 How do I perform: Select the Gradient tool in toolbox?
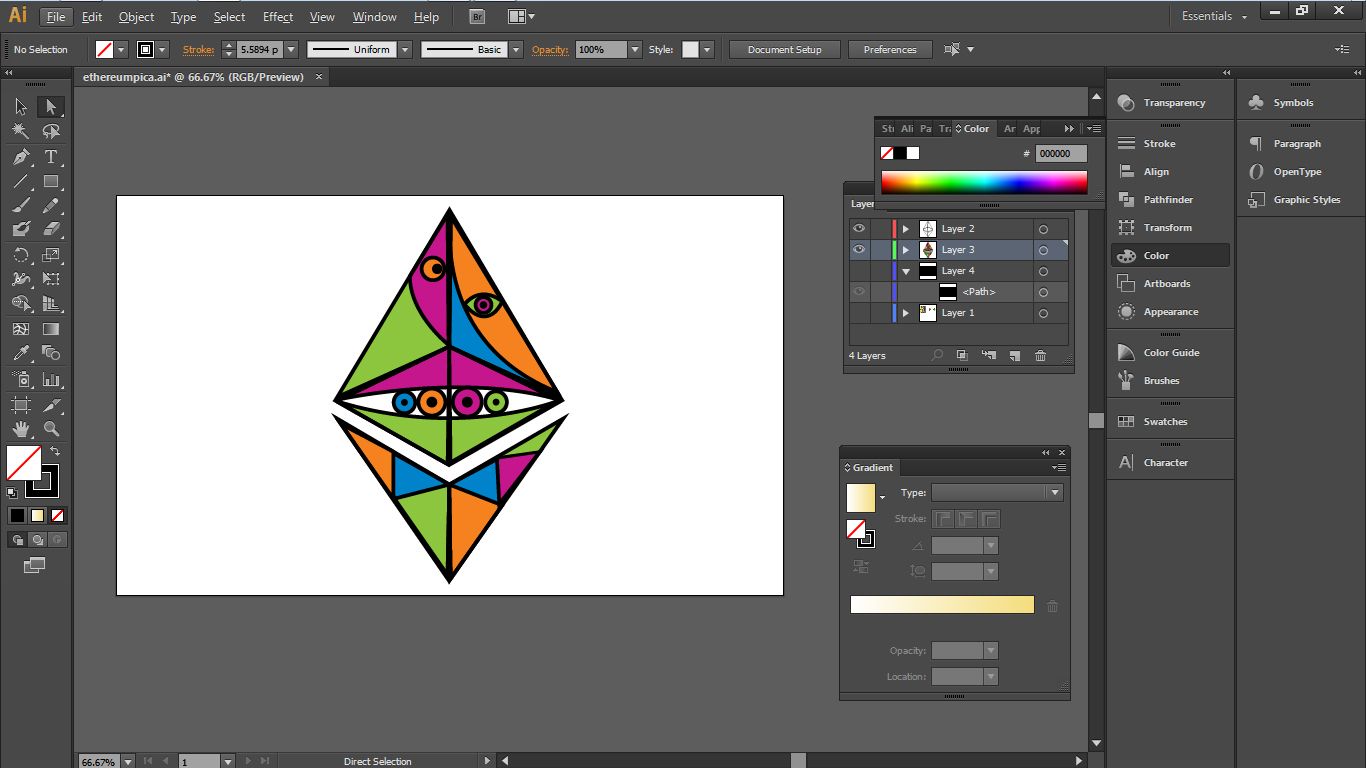[51, 329]
